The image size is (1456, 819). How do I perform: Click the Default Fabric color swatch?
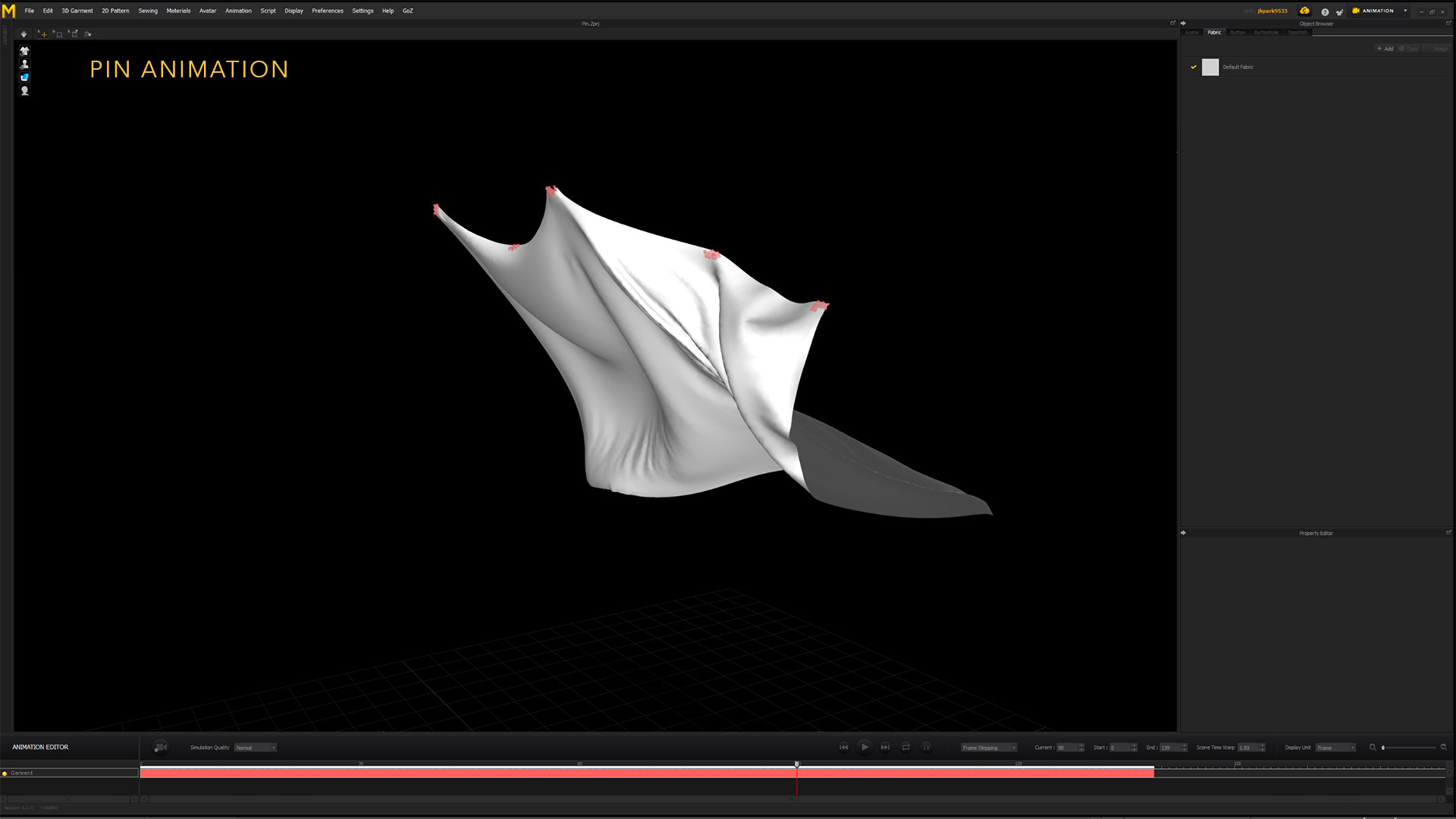click(x=1210, y=67)
